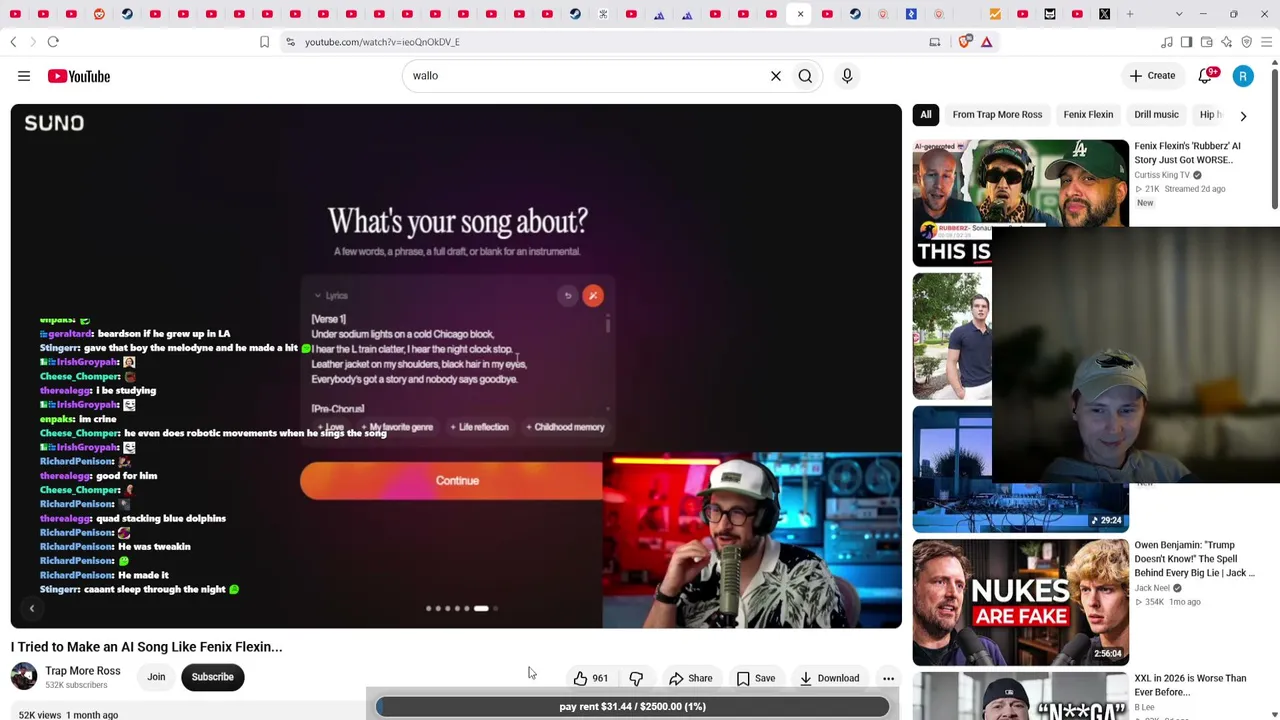Screen dimensions: 1280x720
Task: Download the video
Action: pyautogui.click(x=829, y=679)
